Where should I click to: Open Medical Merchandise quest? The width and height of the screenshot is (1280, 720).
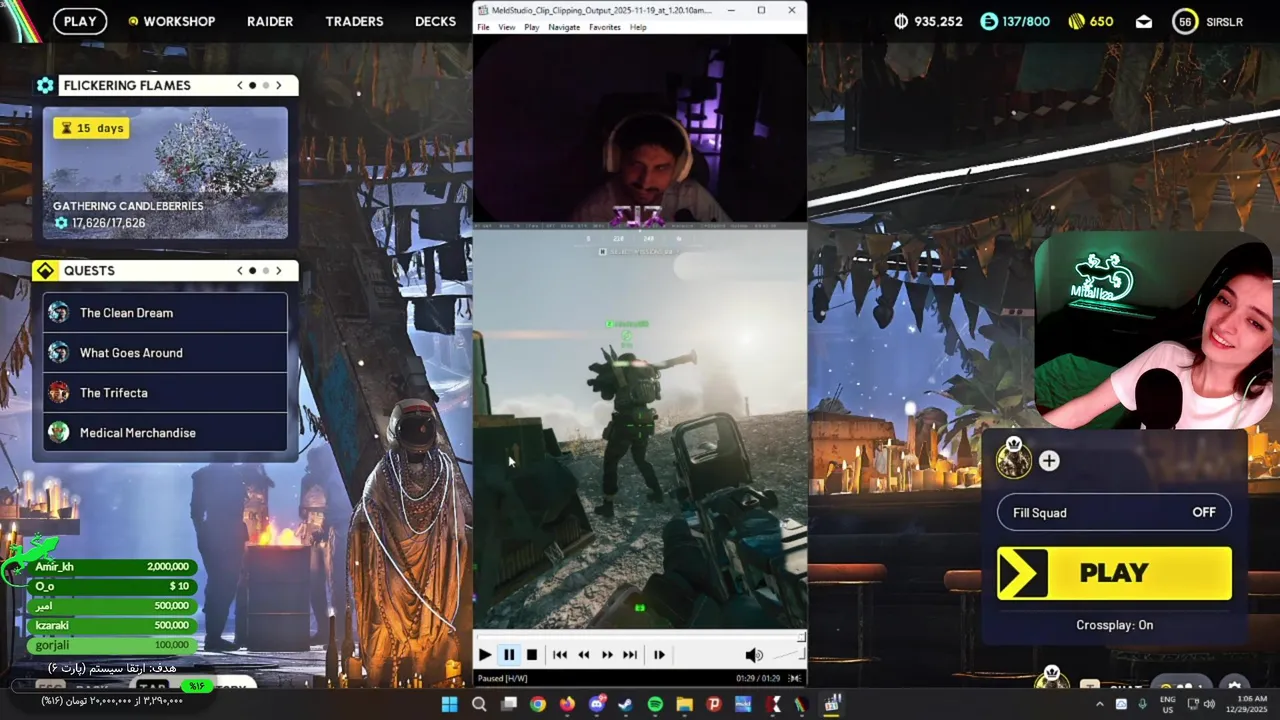pyautogui.click(x=165, y=433)
